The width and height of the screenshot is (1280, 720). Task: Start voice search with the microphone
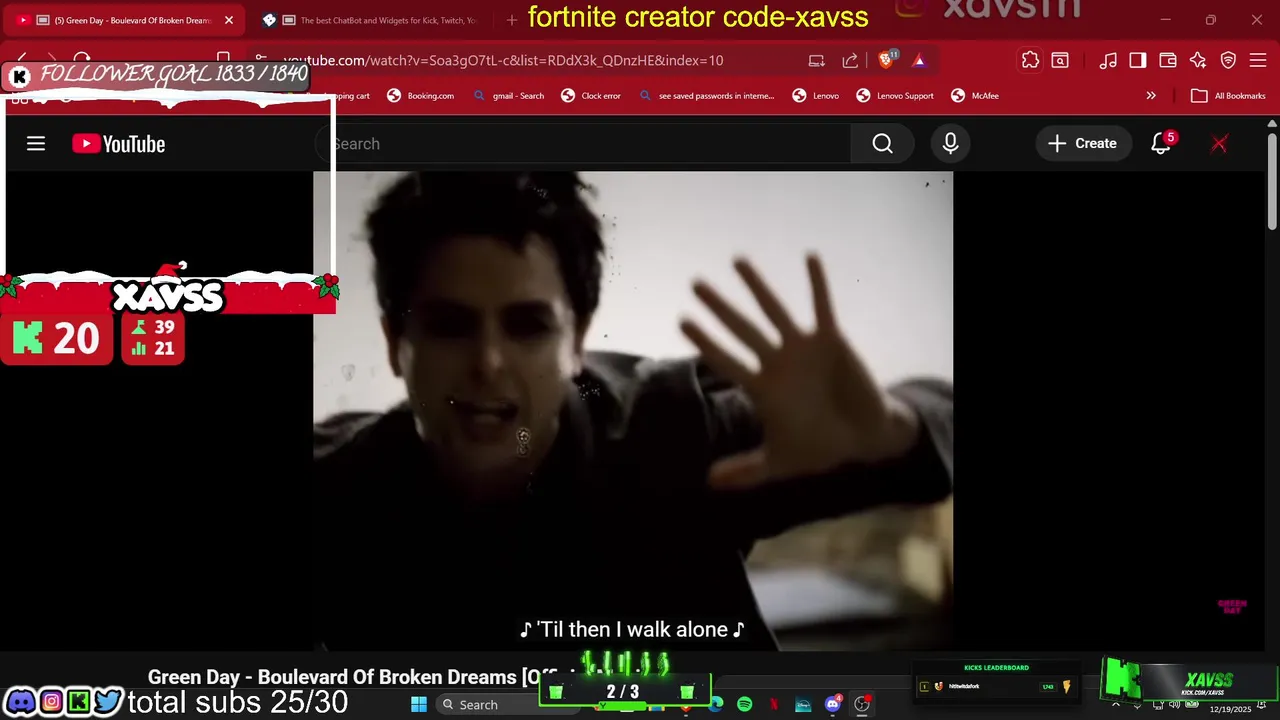point(950,144)
